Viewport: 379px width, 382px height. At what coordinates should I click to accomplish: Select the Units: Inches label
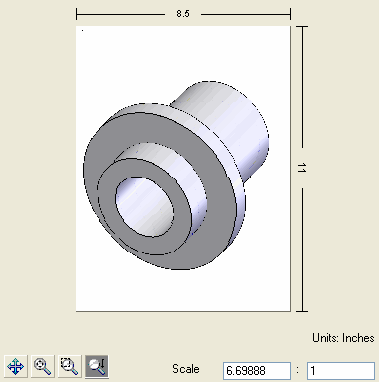[343, 338]
